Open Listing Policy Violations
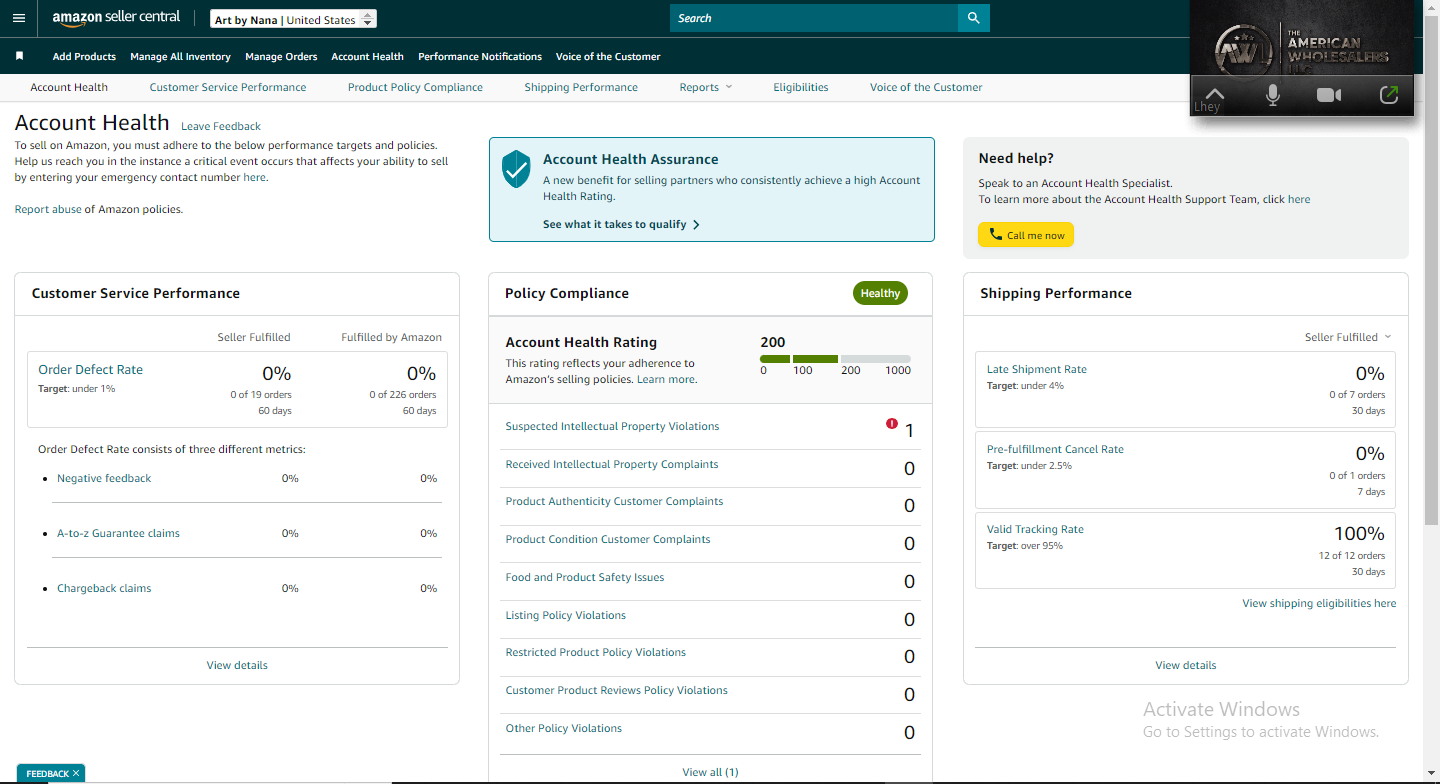 [x=566, y=616]
